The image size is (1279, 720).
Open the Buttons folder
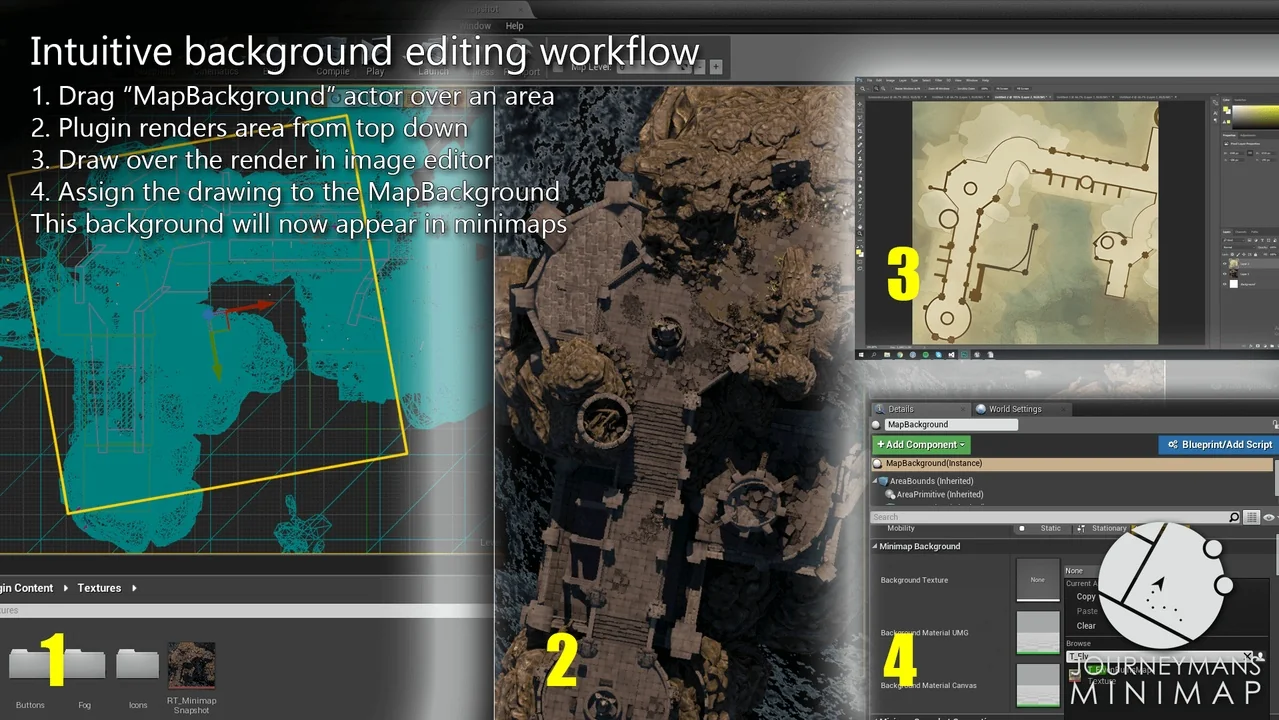31,667
